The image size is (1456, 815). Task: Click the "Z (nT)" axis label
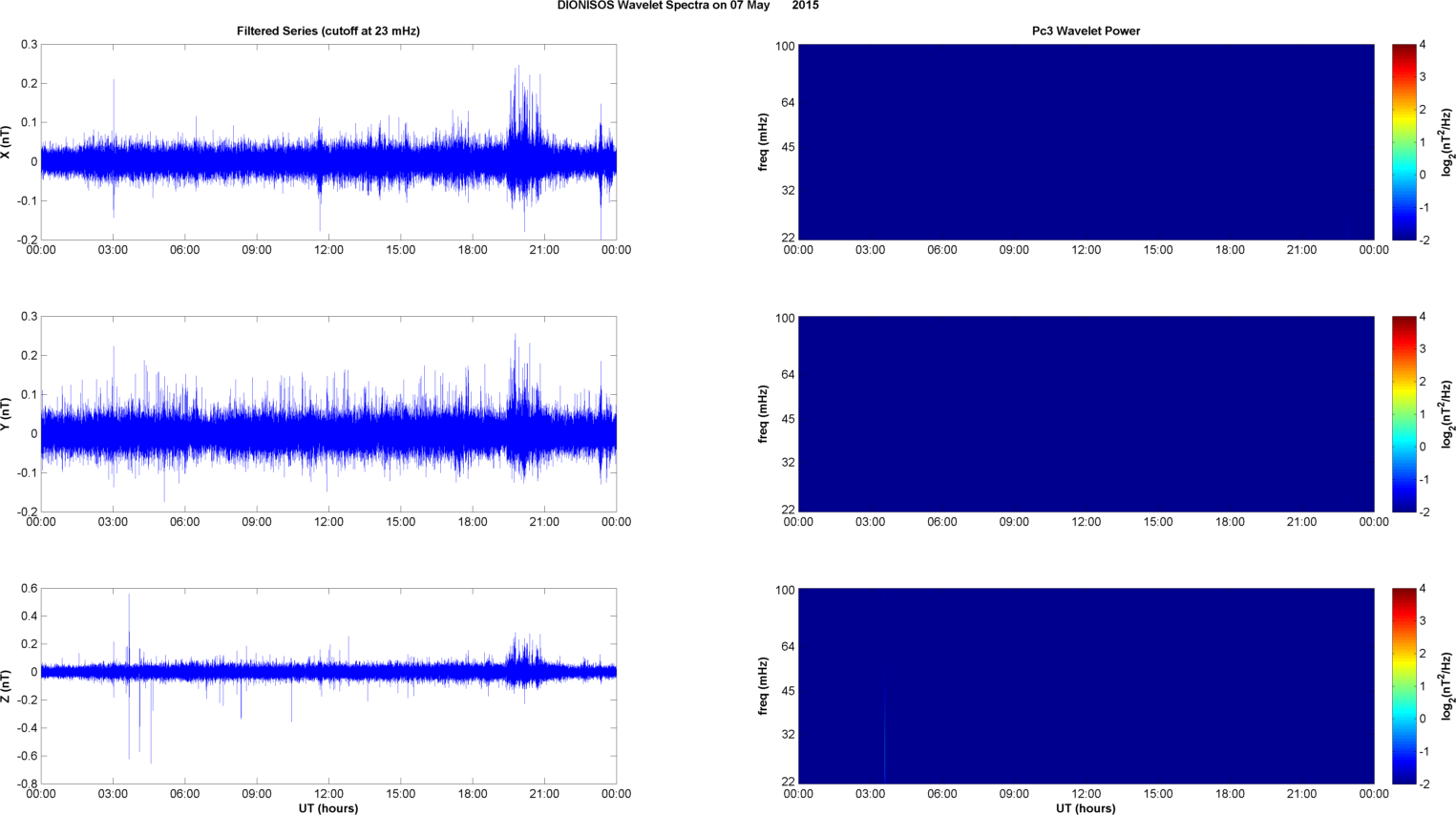pos(6,686)
